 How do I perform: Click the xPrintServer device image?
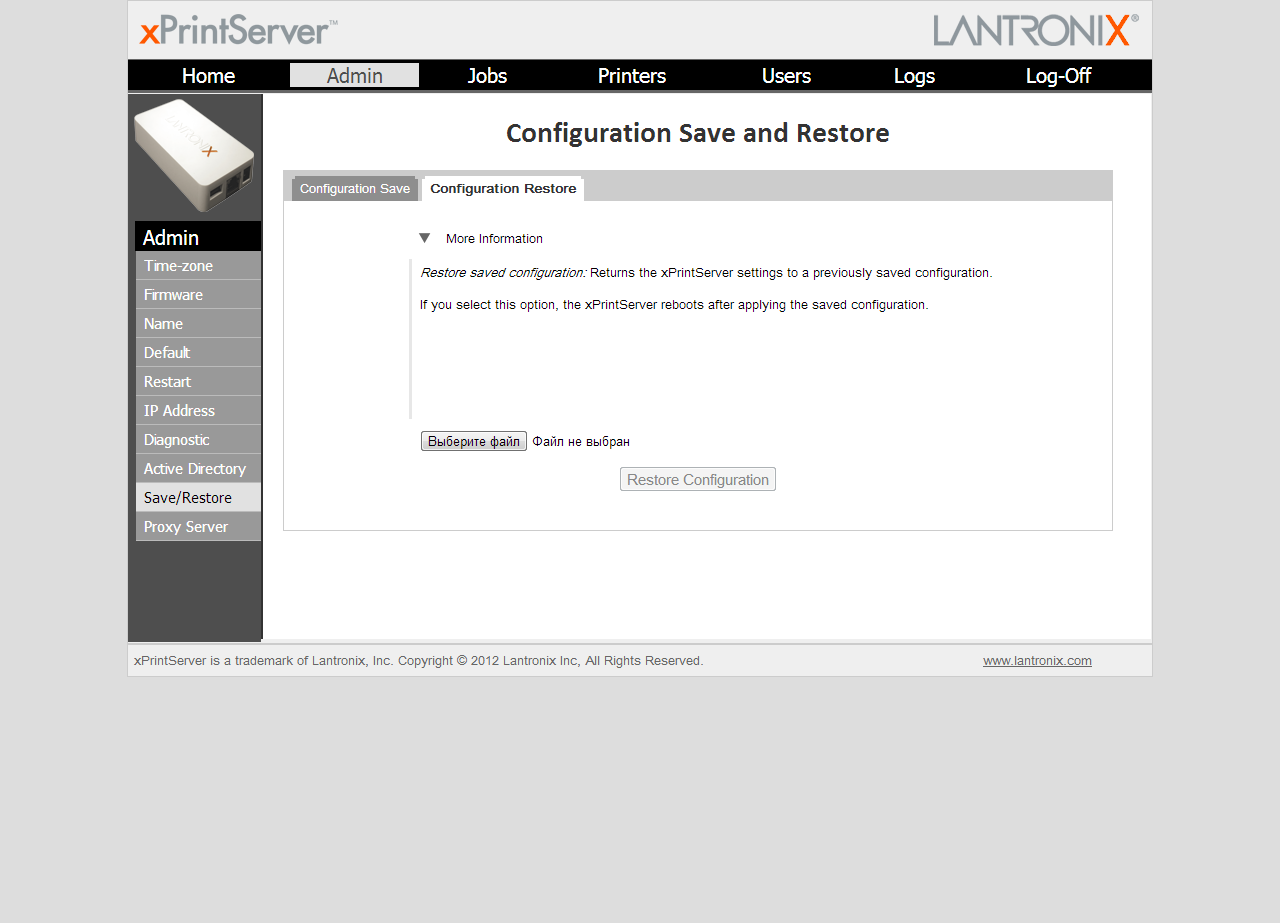194,155
